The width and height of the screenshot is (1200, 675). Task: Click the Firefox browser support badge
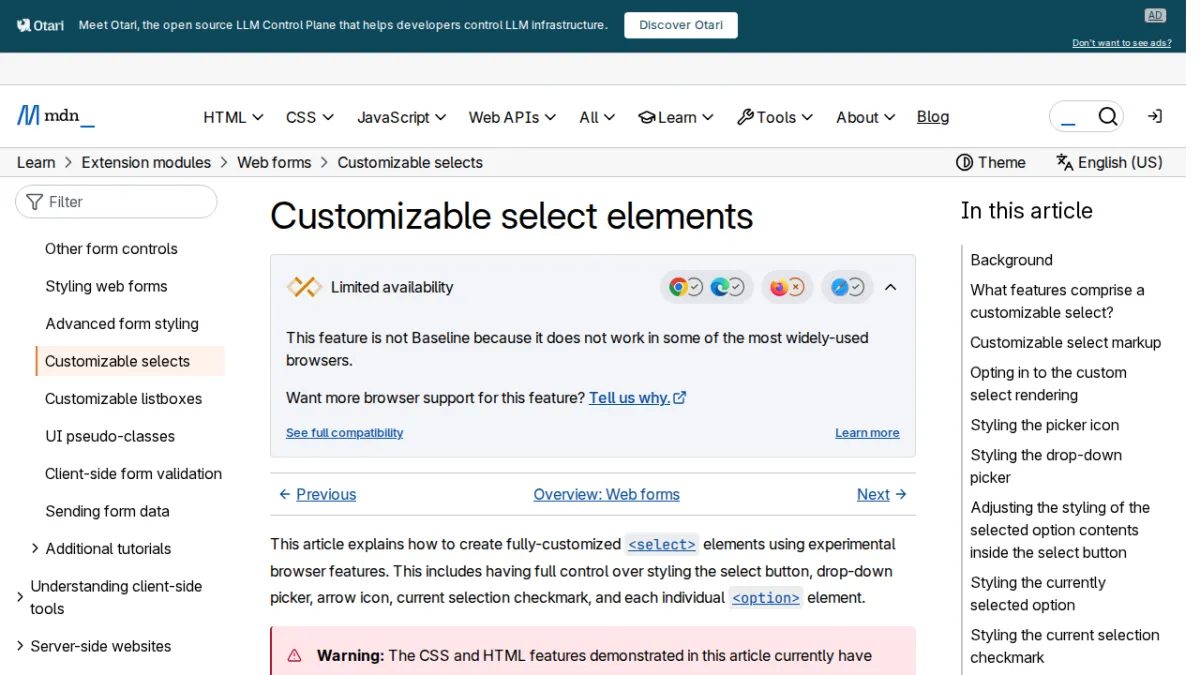coord(787,288)
